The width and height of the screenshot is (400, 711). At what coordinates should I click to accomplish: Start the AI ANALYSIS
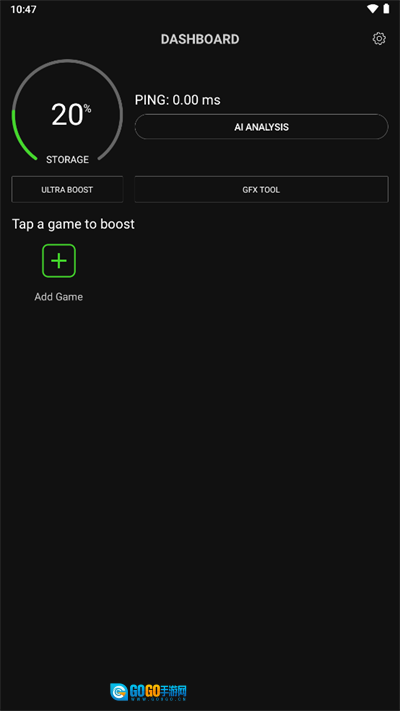pos(261,127)
